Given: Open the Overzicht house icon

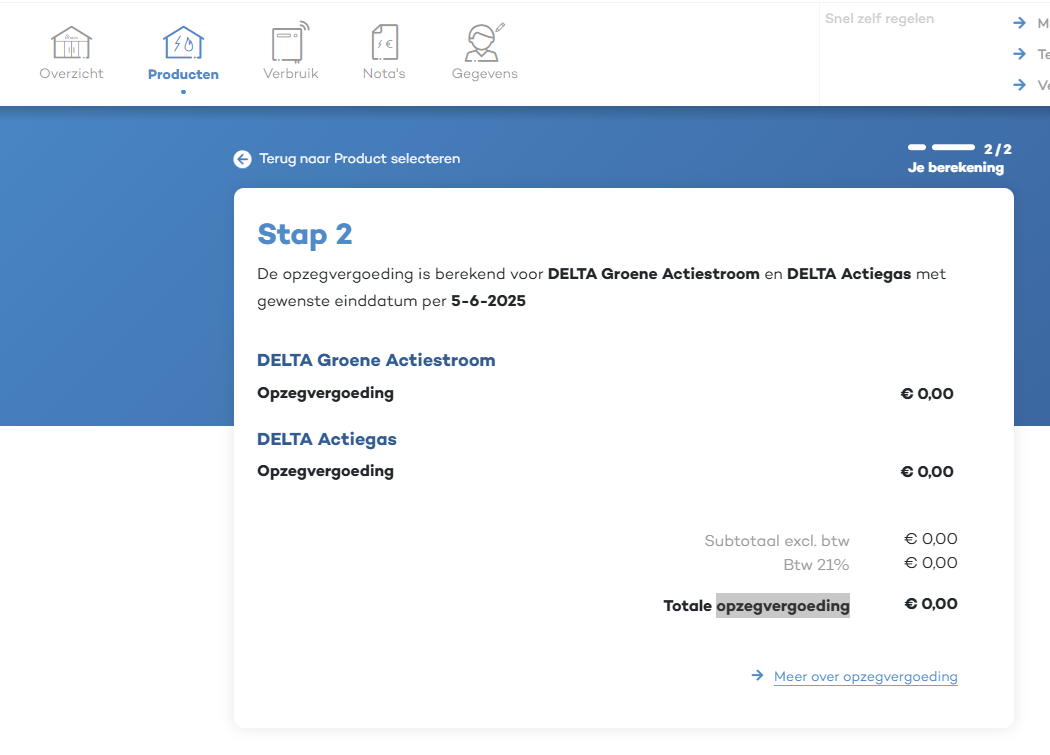Looking at the screenshot, I should tap(71, 43).
